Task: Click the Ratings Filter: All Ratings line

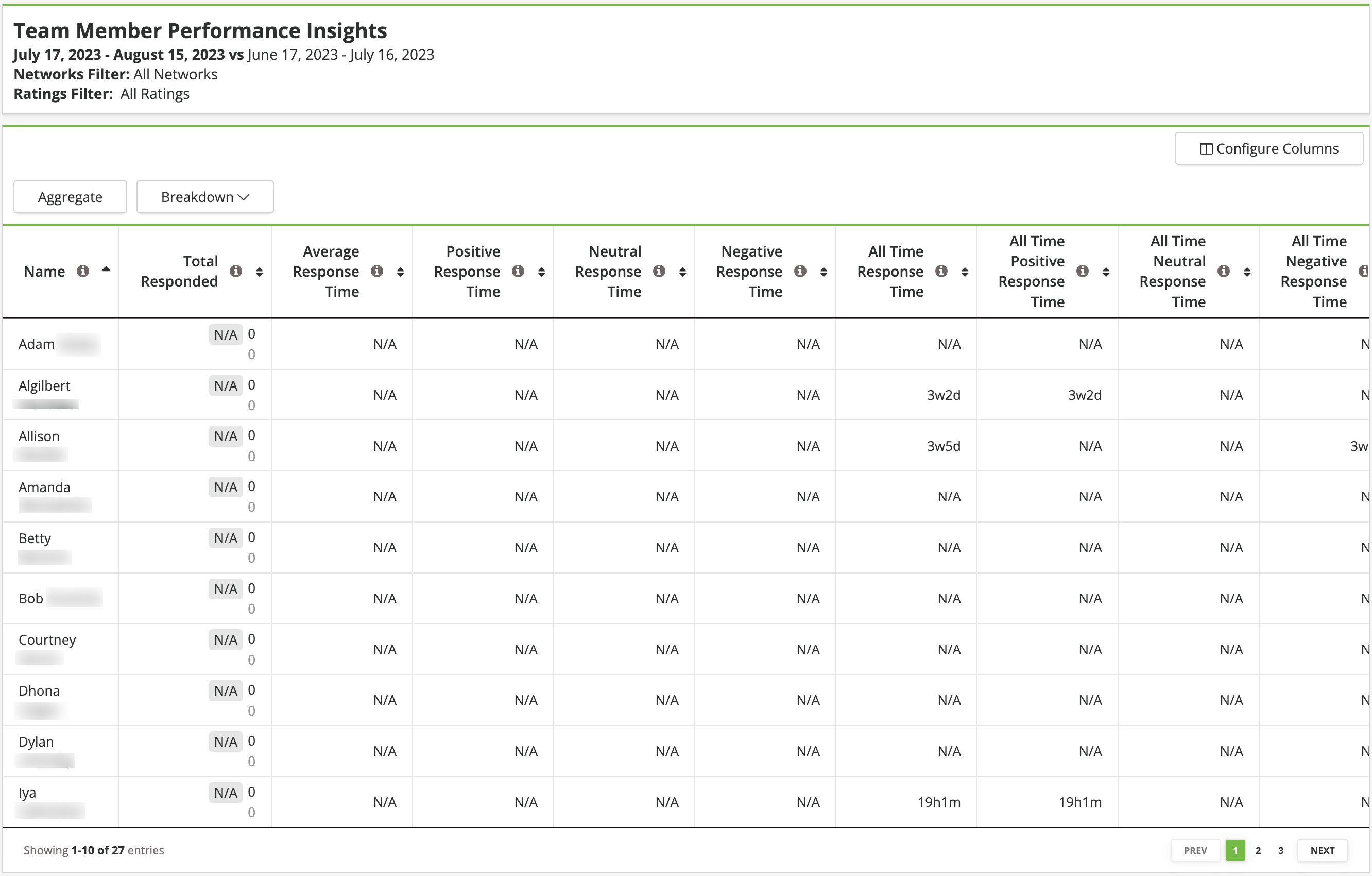Action: [x=101, y=93]
